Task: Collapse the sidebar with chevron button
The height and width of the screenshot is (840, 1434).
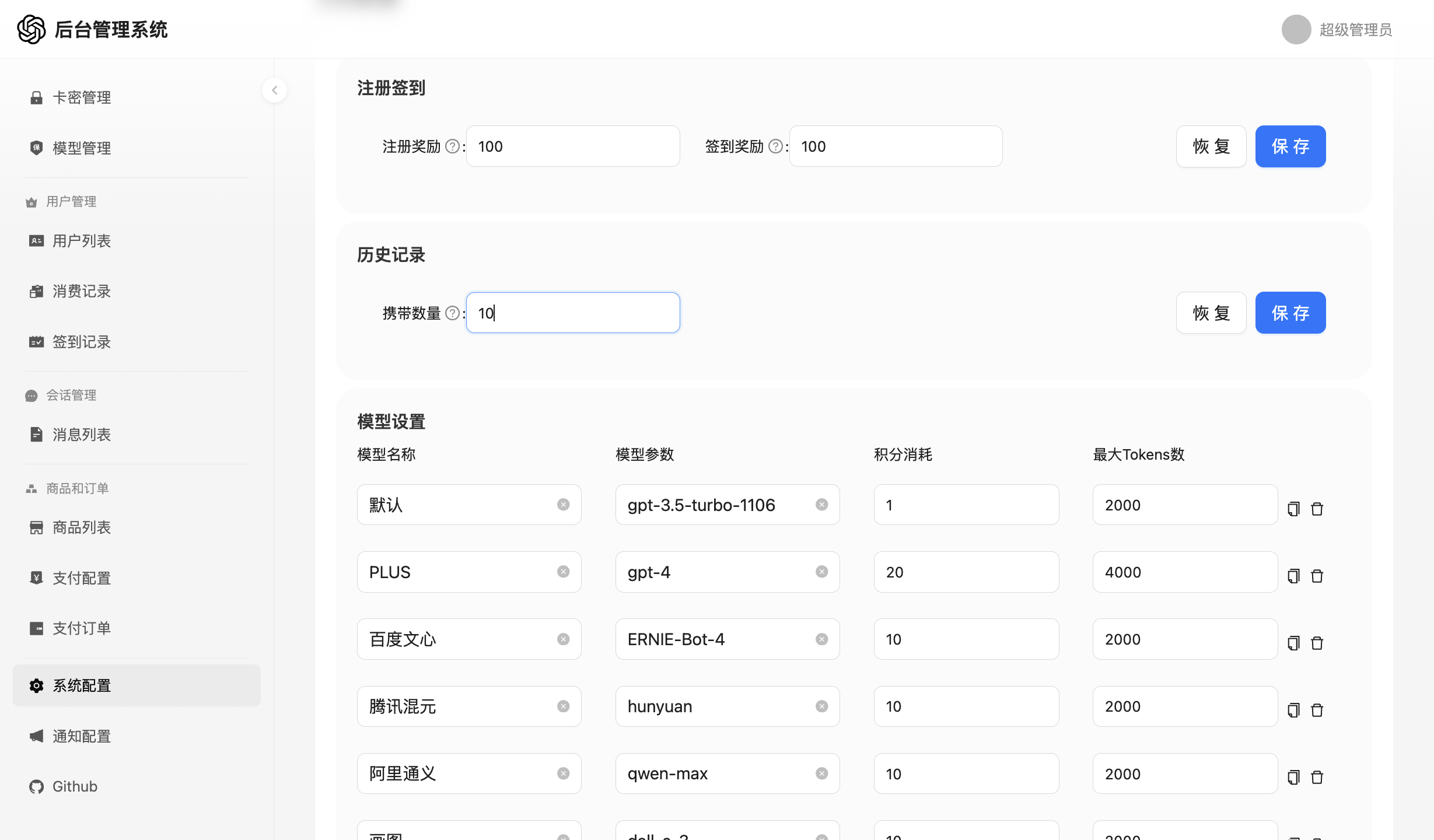Action: [274, 90]
